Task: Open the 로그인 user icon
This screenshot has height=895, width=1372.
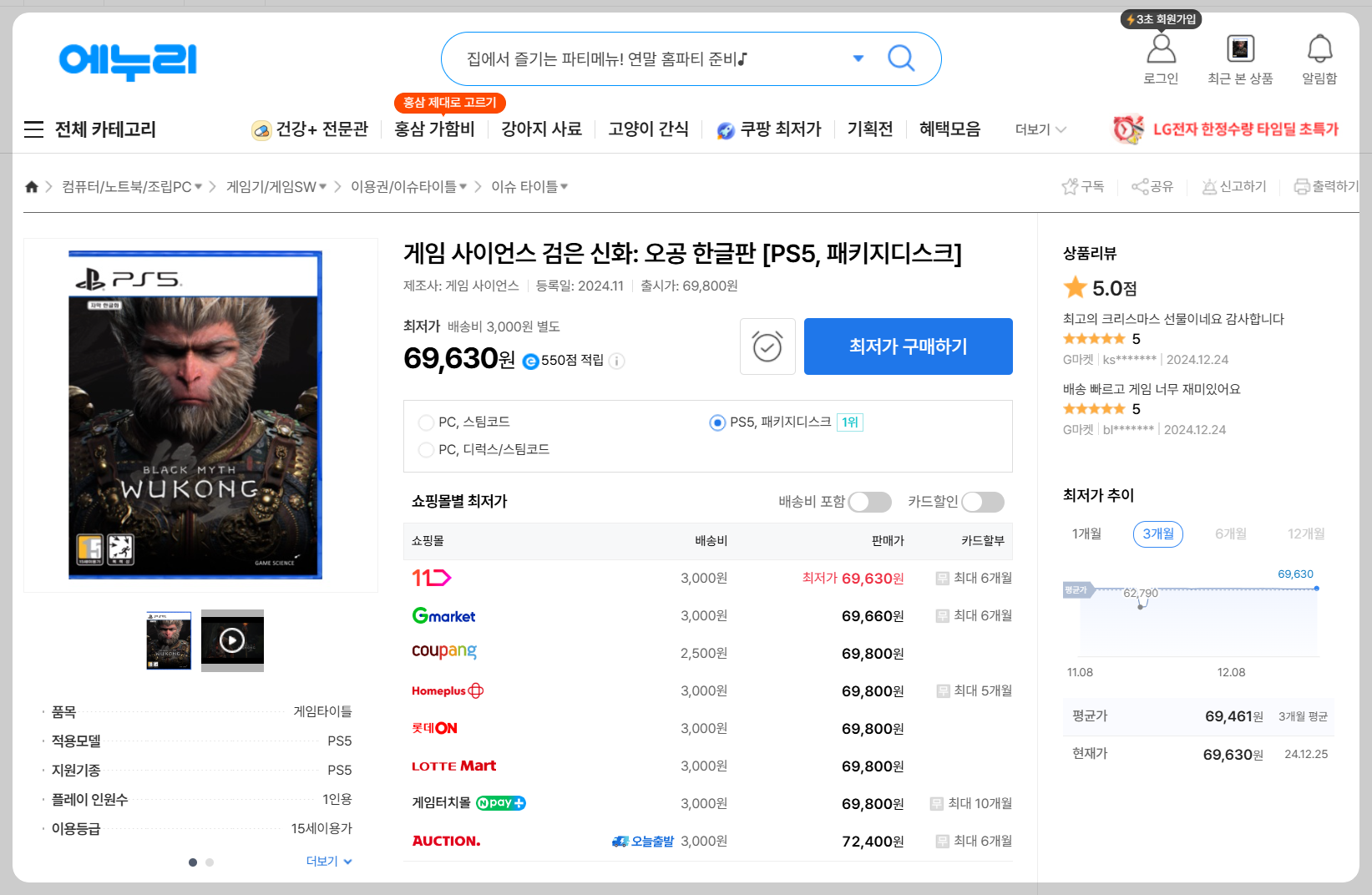Action: point(1161,48)
